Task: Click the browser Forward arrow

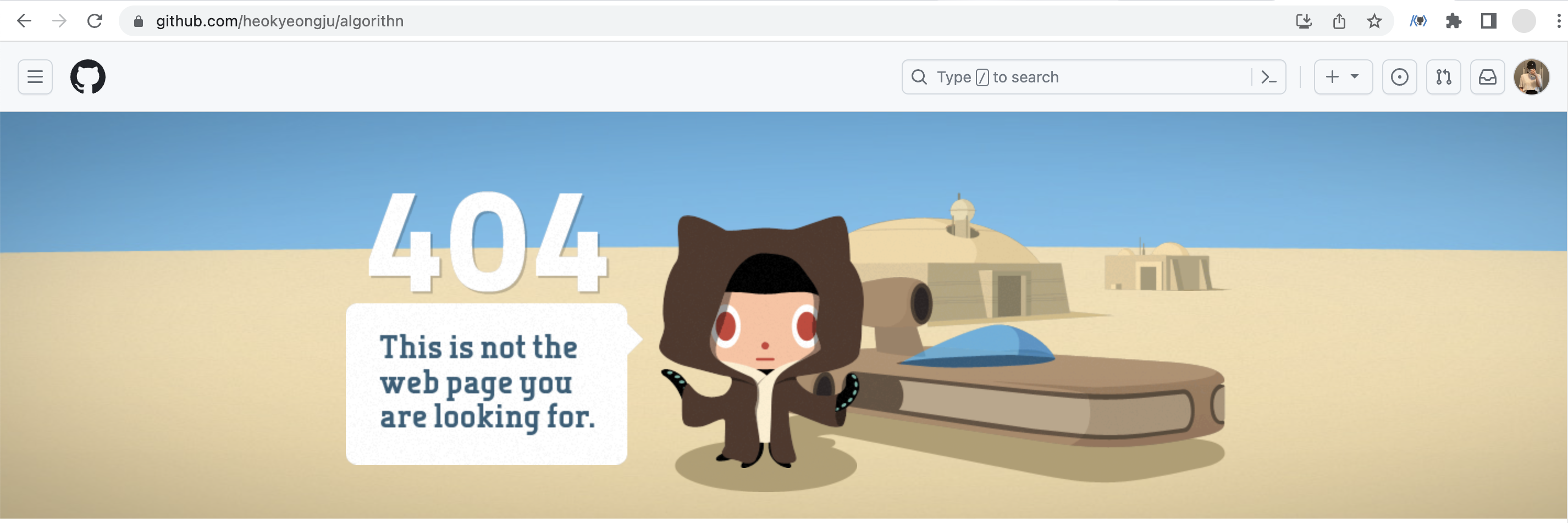Action: [x=59, y=21]
